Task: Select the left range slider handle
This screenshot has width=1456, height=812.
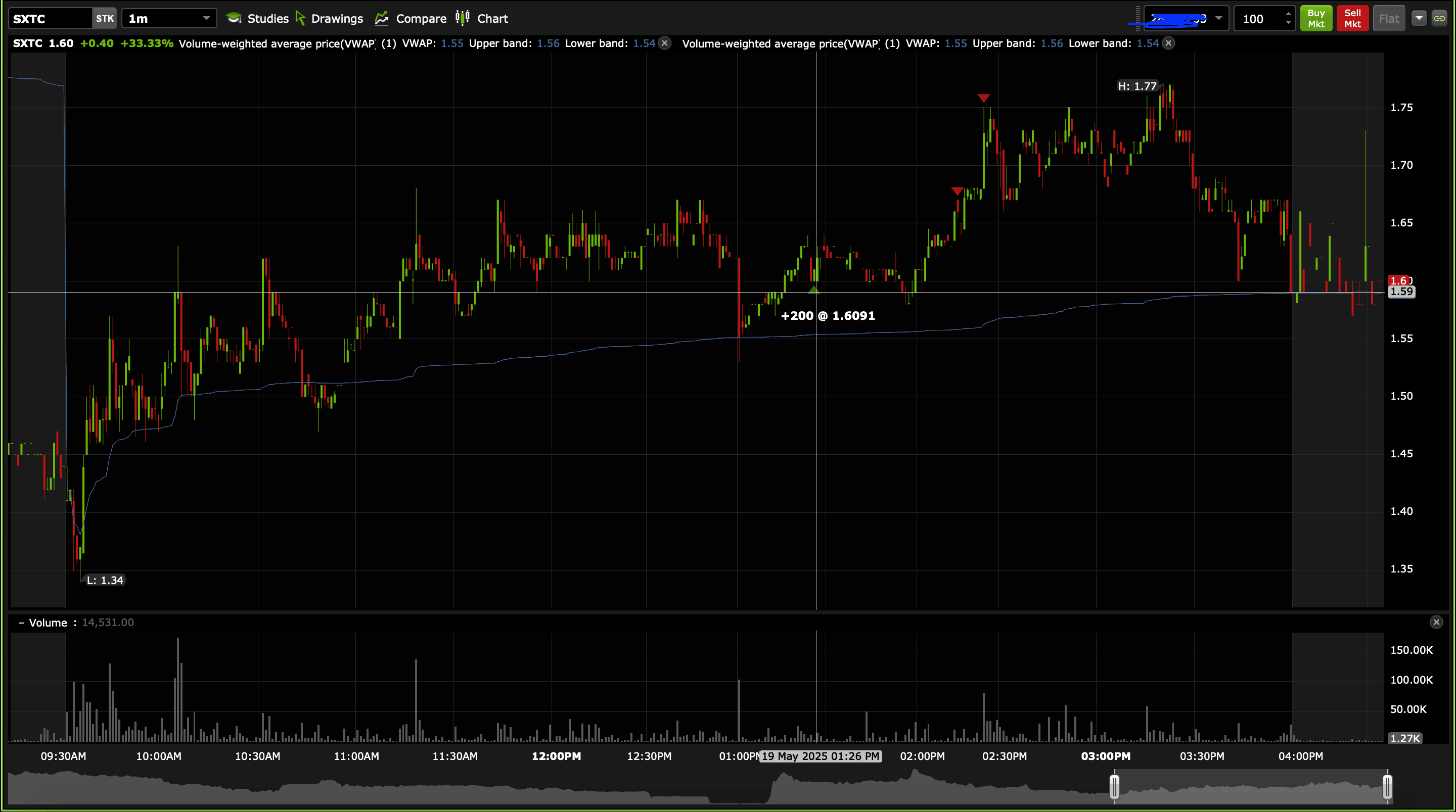Action: [1115, 787]
